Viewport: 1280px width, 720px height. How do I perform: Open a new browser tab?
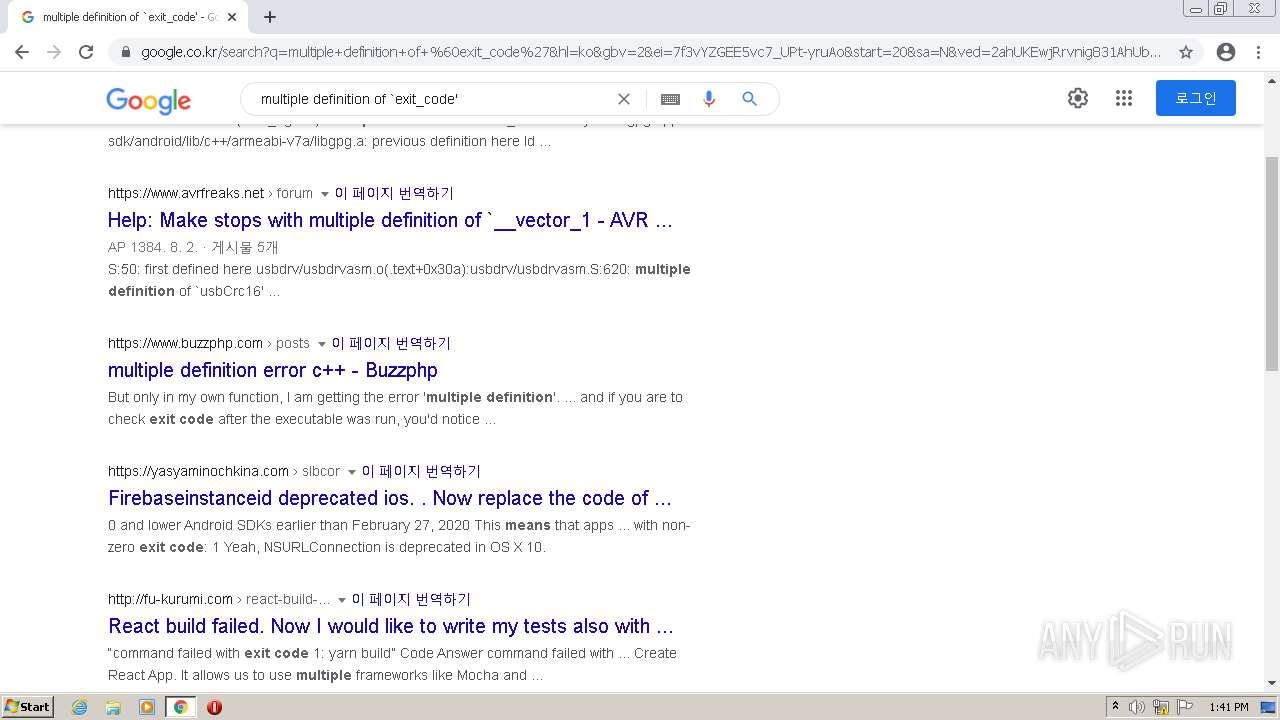click(x=270, y=17)
